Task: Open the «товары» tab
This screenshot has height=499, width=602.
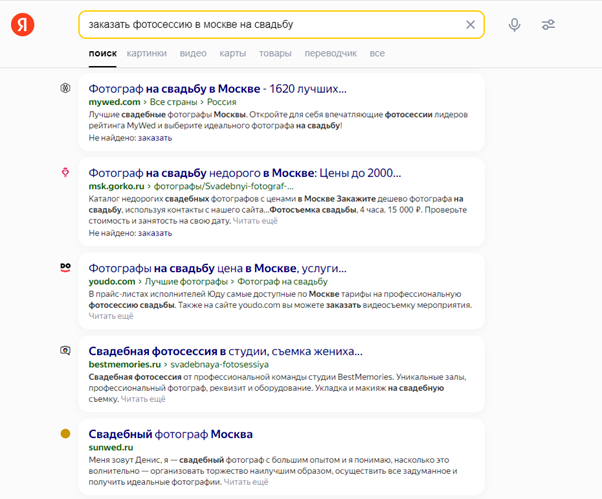Action: pos(275,53)
